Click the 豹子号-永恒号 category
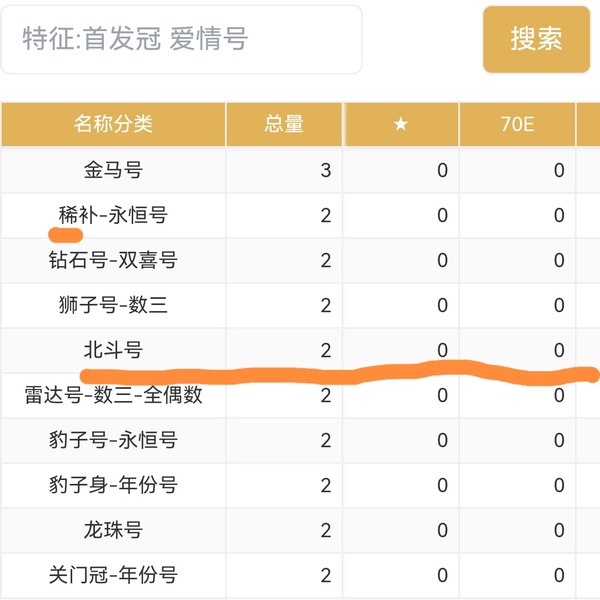 [x=113, y=440]
